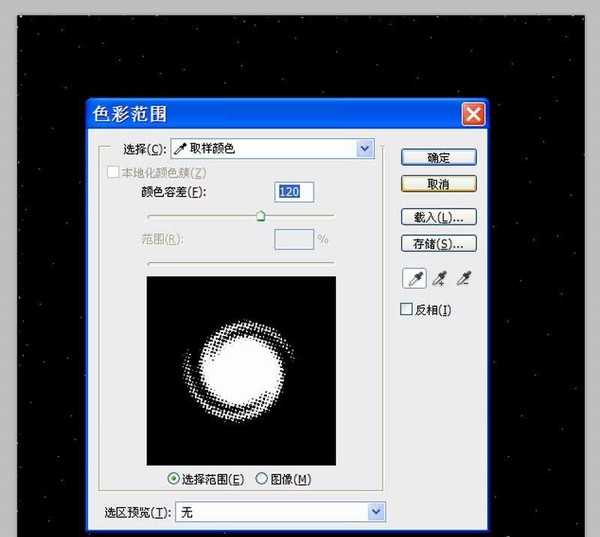Select the Subtract from Sample eyedropper
The width and height of the screenshot is (600, 537).
464,279
